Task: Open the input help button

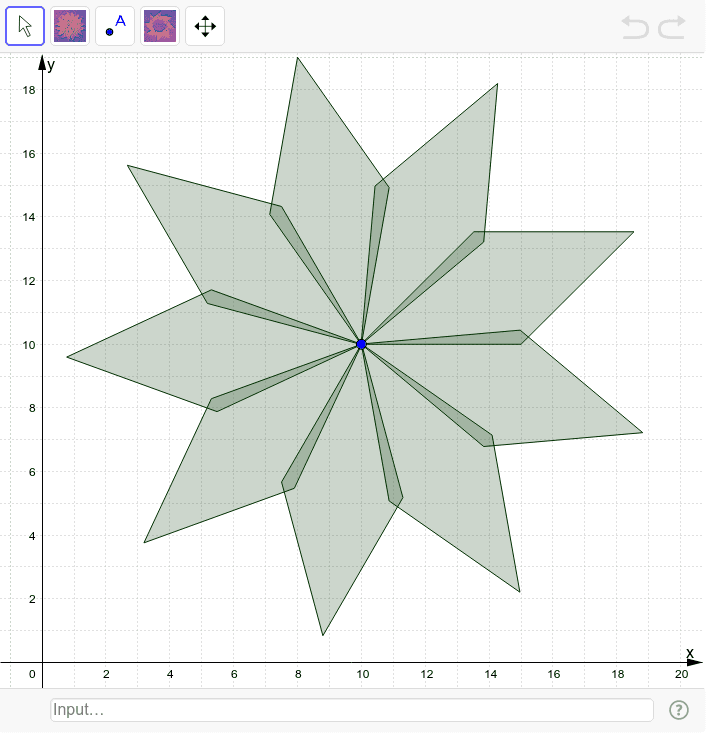Action: pos(678,710)
